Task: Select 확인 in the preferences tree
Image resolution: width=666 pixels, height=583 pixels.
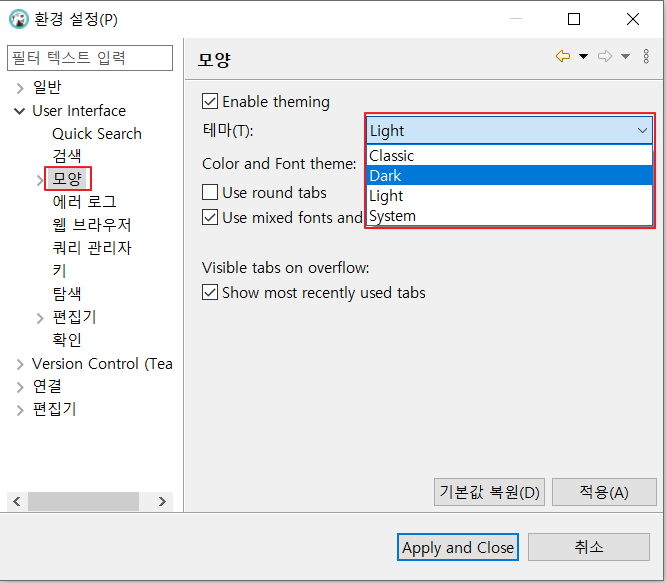Action: (67, 340)
